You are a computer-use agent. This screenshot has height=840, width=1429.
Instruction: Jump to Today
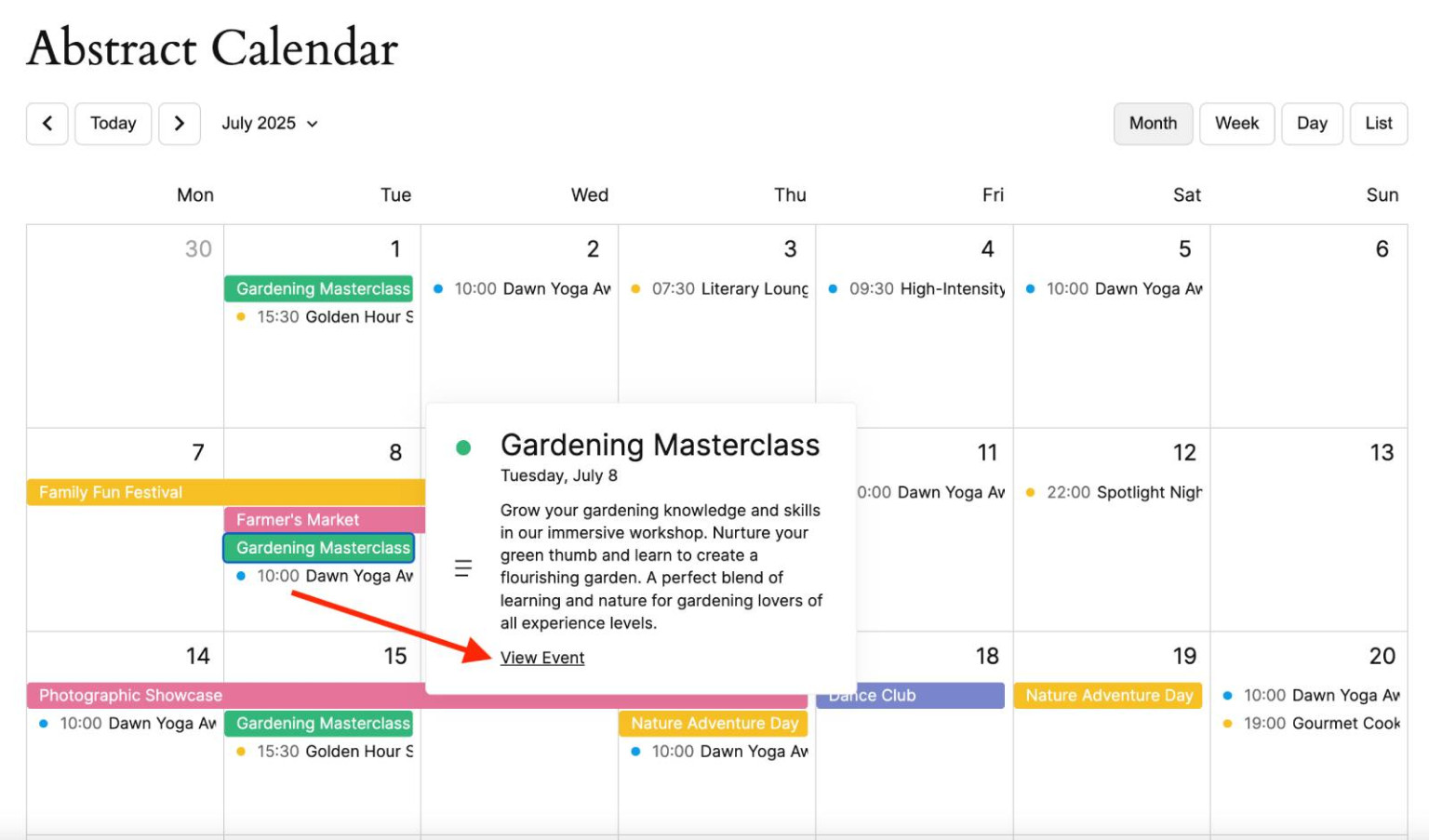pos(114,124)
